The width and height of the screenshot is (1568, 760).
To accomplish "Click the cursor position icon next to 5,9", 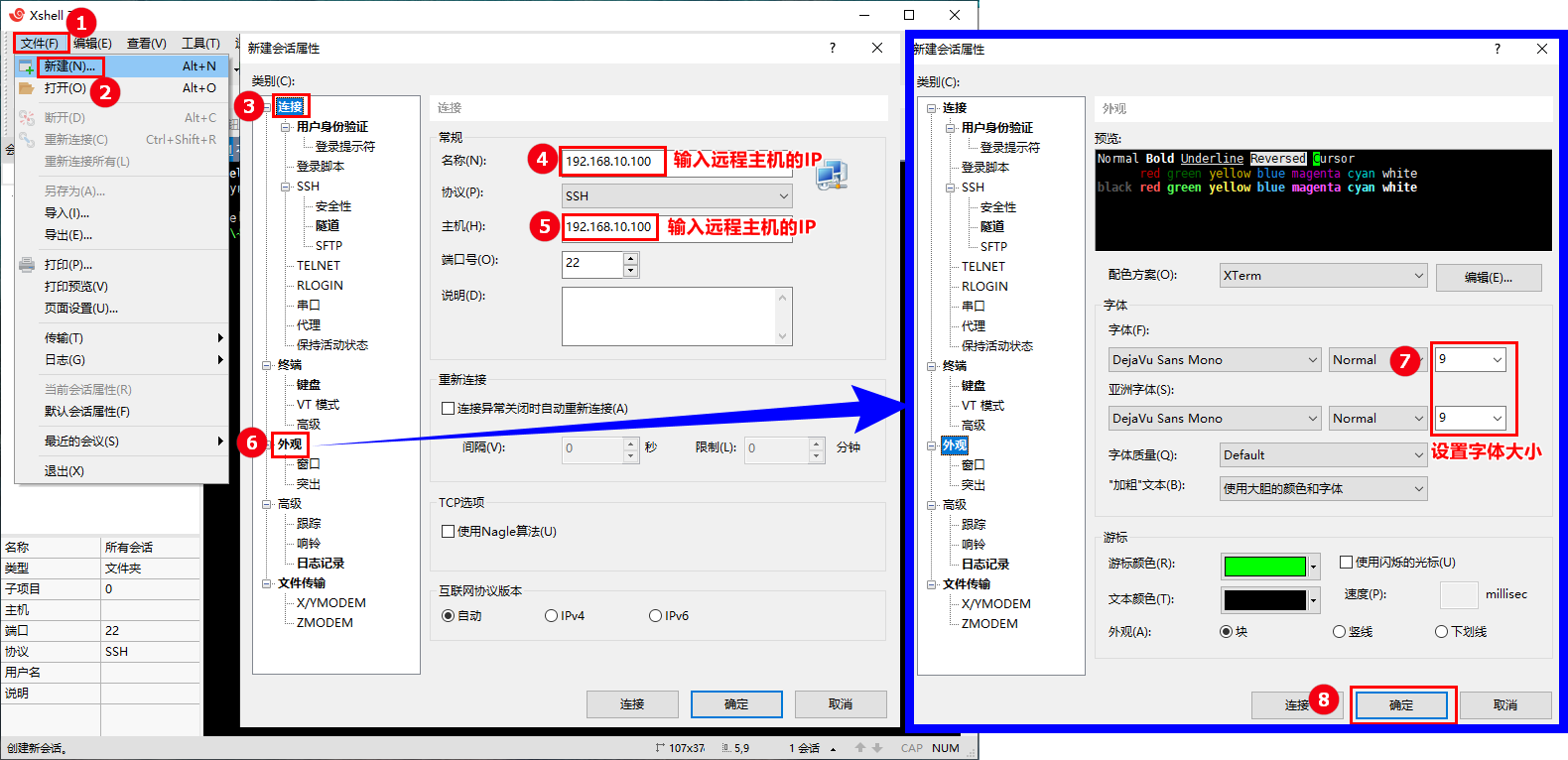I will pos(726,748).
